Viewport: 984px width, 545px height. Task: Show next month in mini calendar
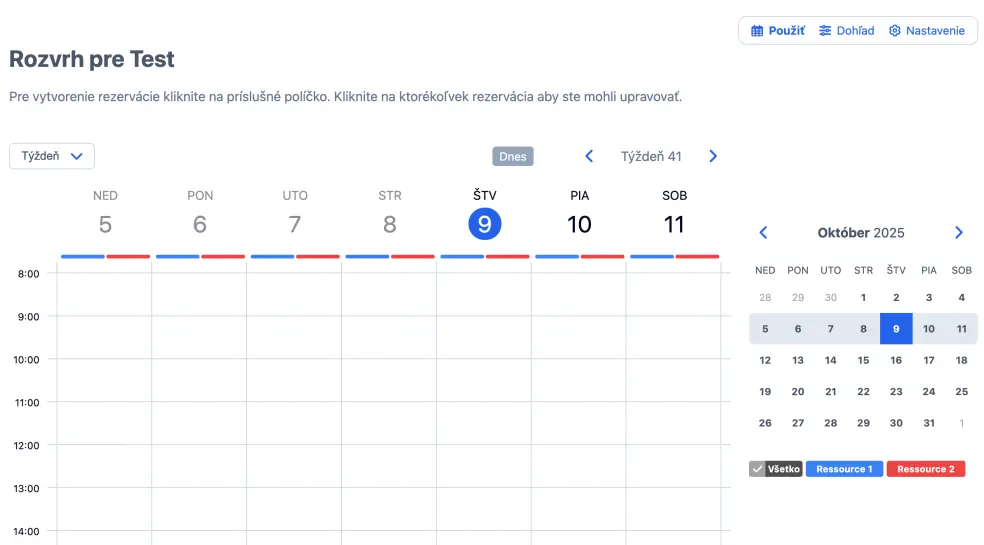coord(959,233)
